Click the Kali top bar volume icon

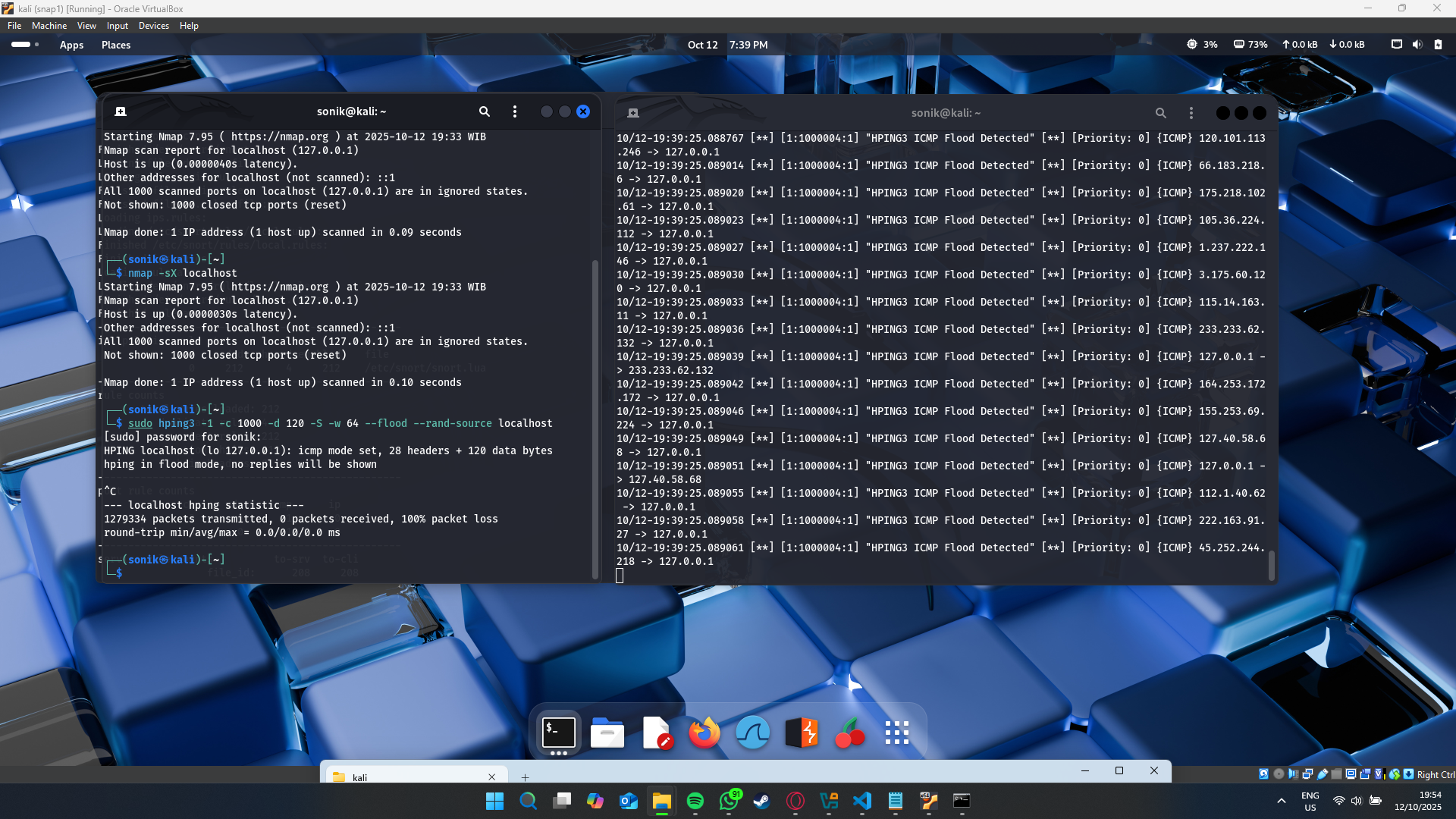pyautogui.click(x=1417, y=45)
